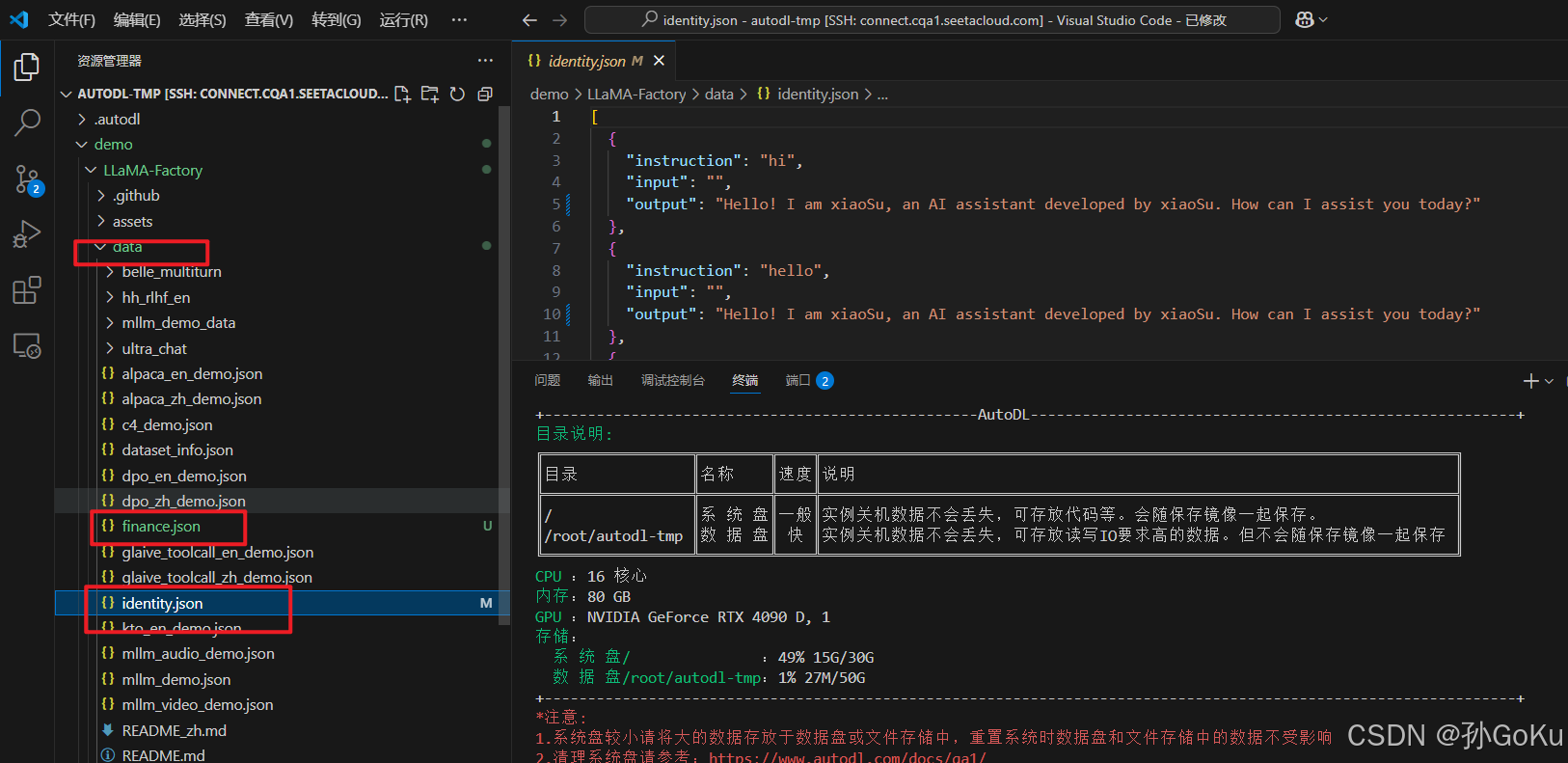Image resolution: width=1568 pixels, height=763 pixels.
Task: Close the identity.json editor tab
Action: pos(660,61)
